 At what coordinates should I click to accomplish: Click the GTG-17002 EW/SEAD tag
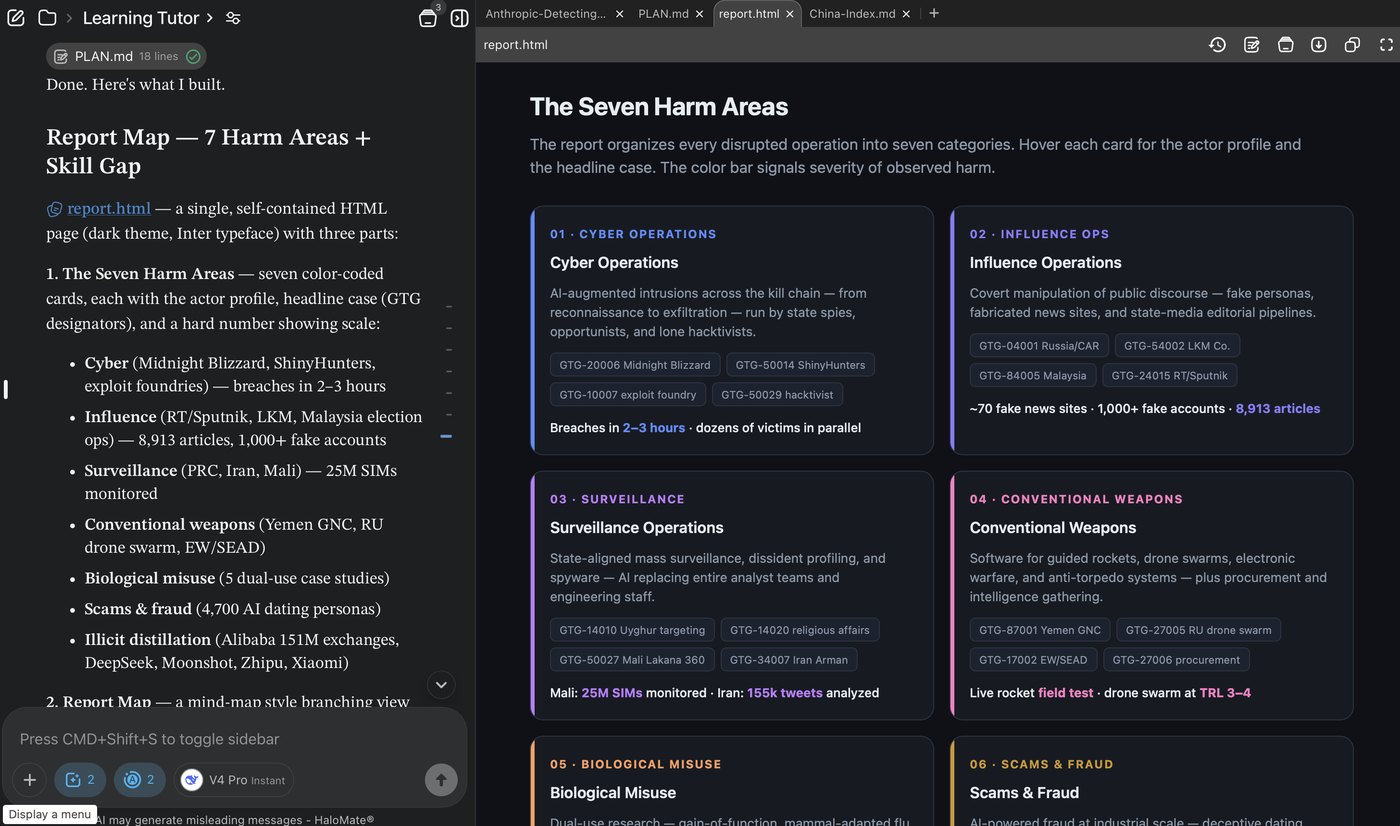1033,660
